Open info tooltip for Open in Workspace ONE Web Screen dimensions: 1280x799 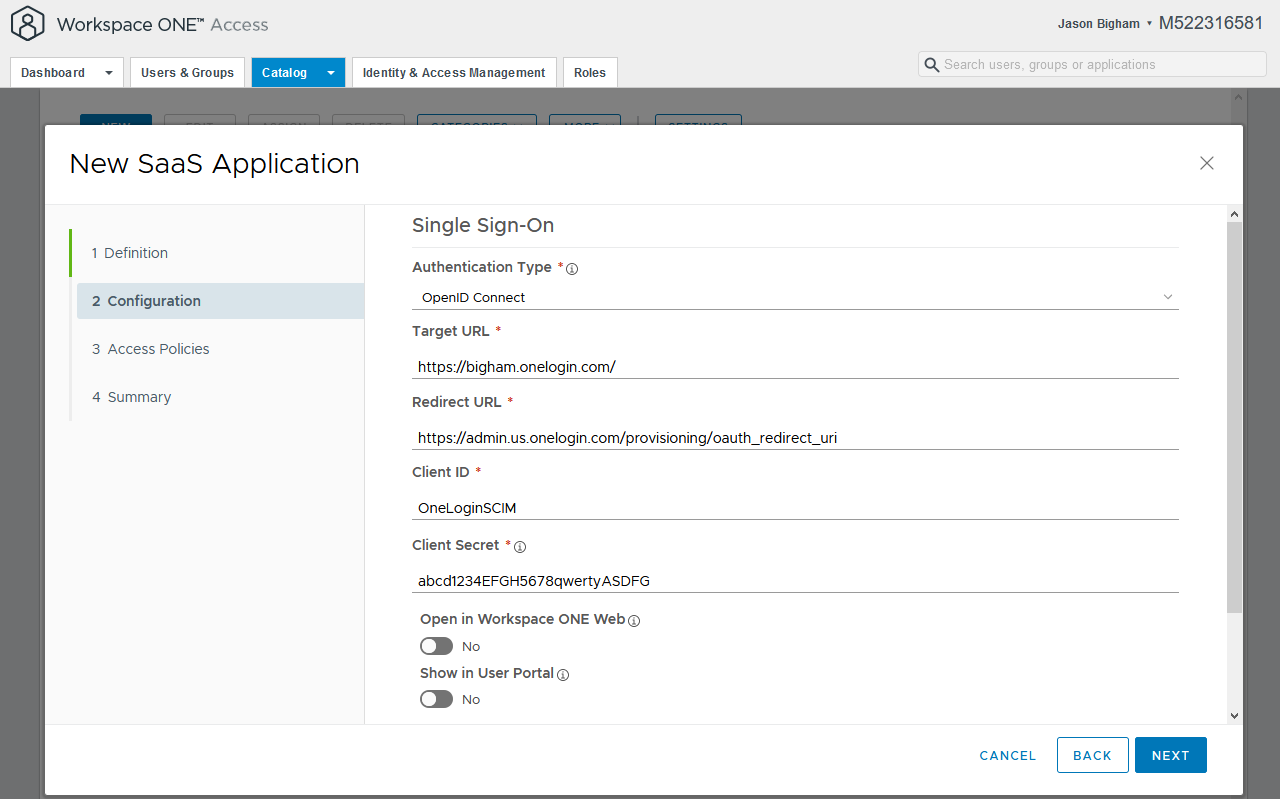tap(635, 620)
